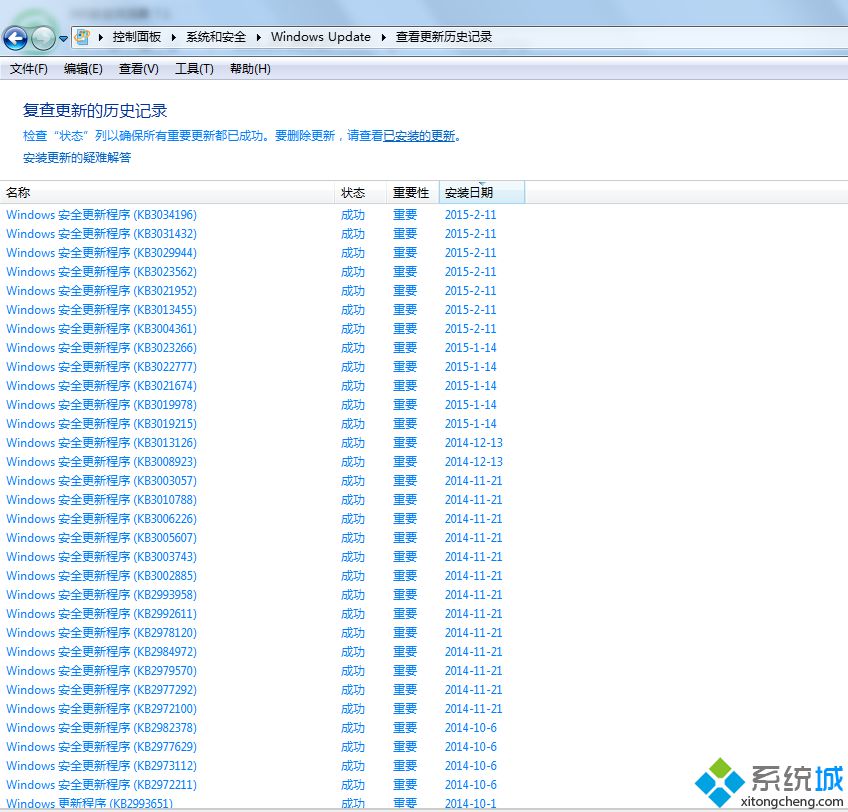The image size is (848, 812).
Task: Expand the arrow after 控制面板 breadcrumb
Action: [174, 37]
